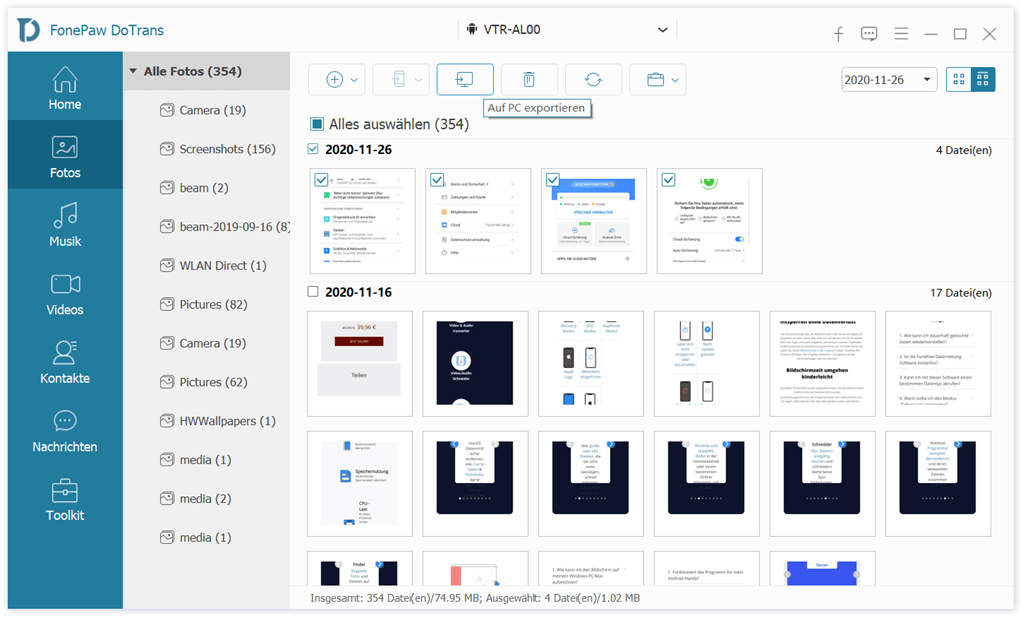The width and height of the screenshot is (1024, 618).
Task: Click the export to device phone icon
Action: 398,80
